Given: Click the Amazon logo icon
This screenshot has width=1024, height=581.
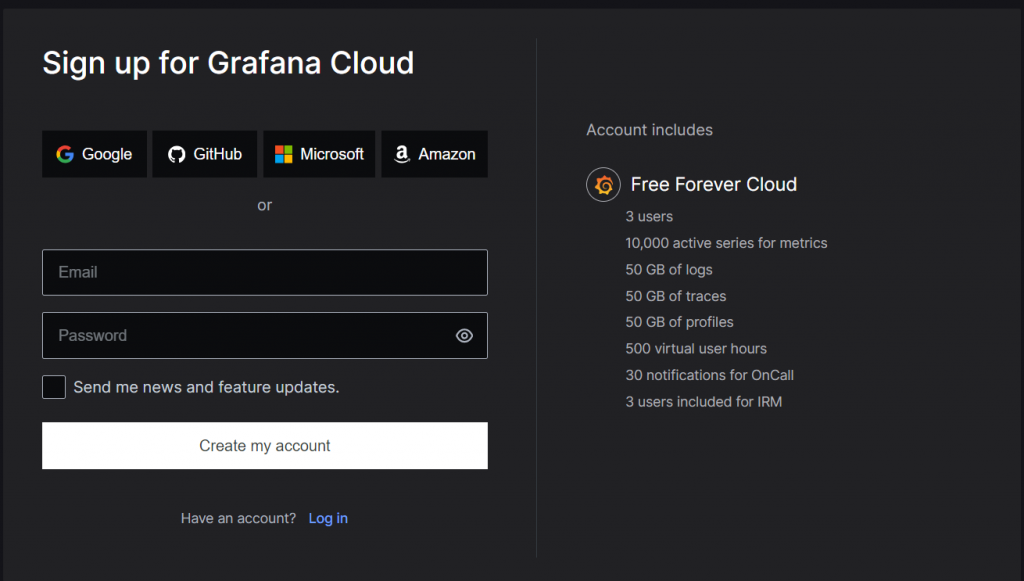Looking at the screenshot, I should point(402,154).
